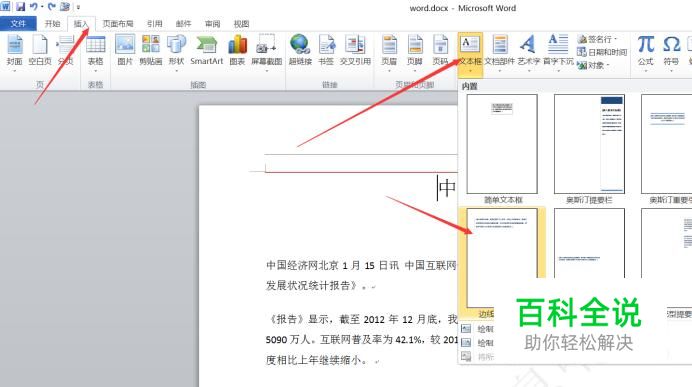This screenshot has width=692, height=387.
Task: Click the Undo icon in quick access toolbar
Action: [x=33, y=7]
